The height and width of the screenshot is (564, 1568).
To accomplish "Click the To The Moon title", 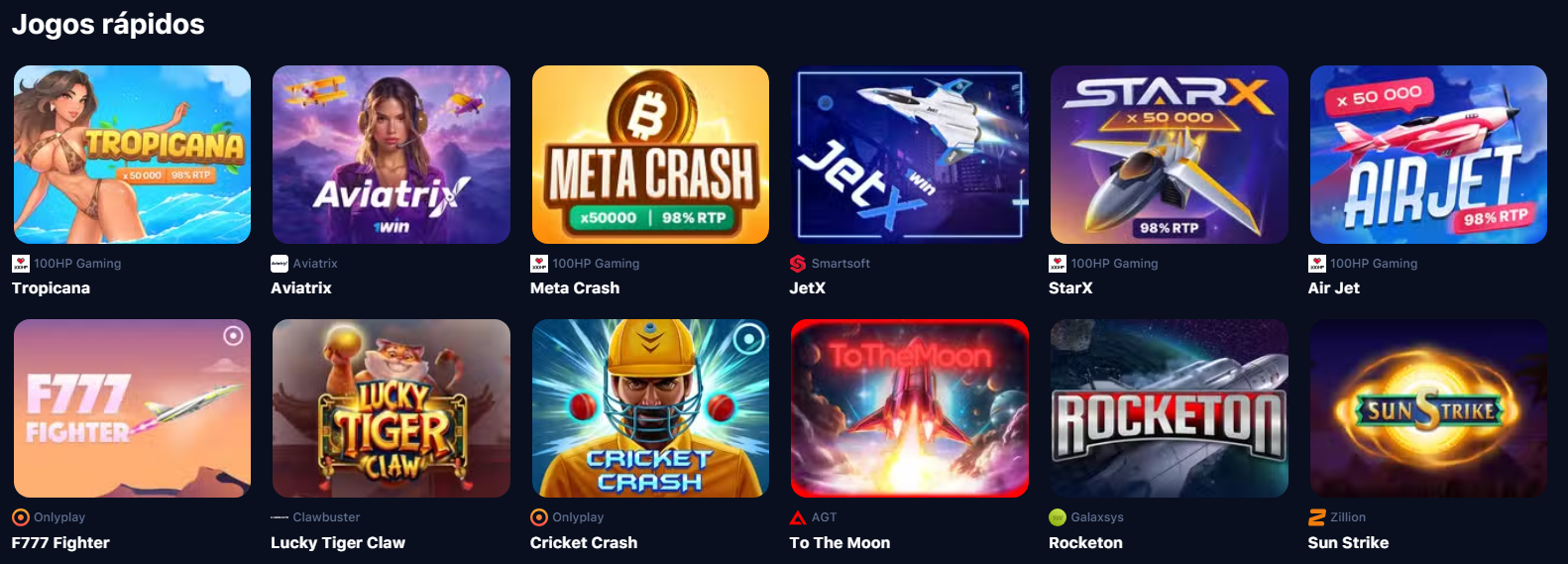I will coord(840,543).
